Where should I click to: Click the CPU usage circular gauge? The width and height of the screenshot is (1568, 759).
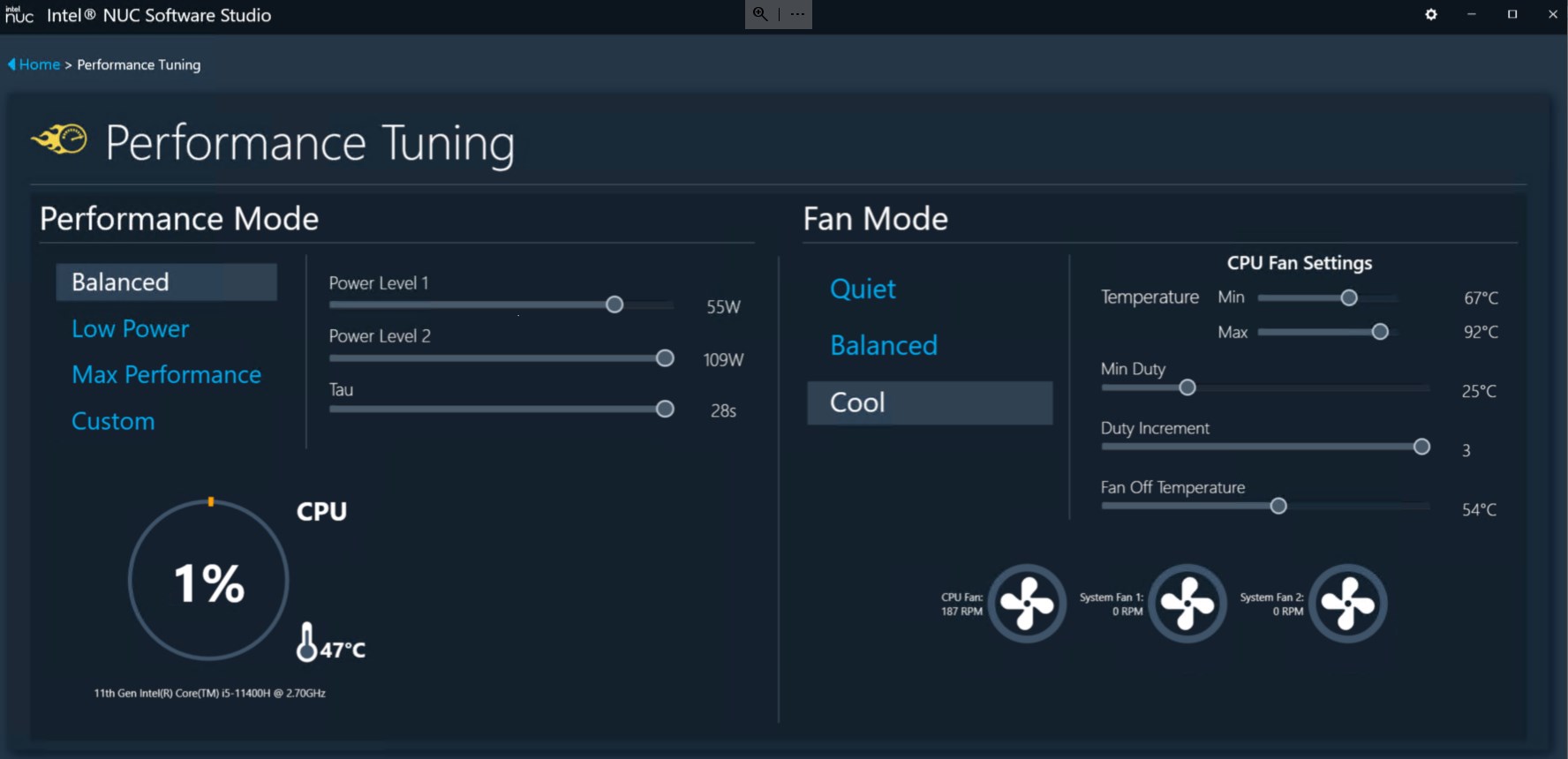click(208, 580)
